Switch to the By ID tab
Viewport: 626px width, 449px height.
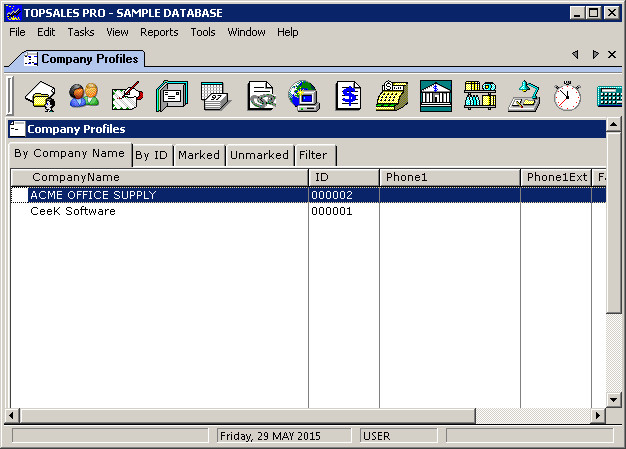pyautogui.click(x=151, y=155)
